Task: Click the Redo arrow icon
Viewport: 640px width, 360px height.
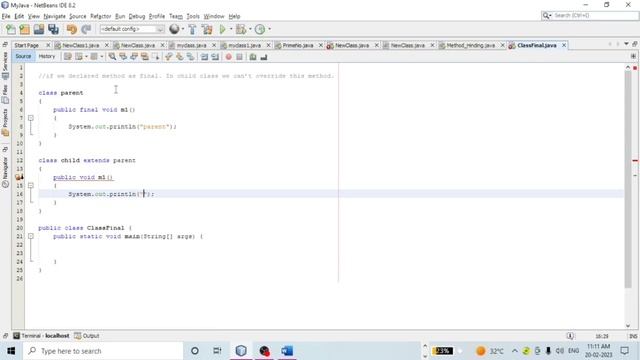Action: tap(86, 29)
